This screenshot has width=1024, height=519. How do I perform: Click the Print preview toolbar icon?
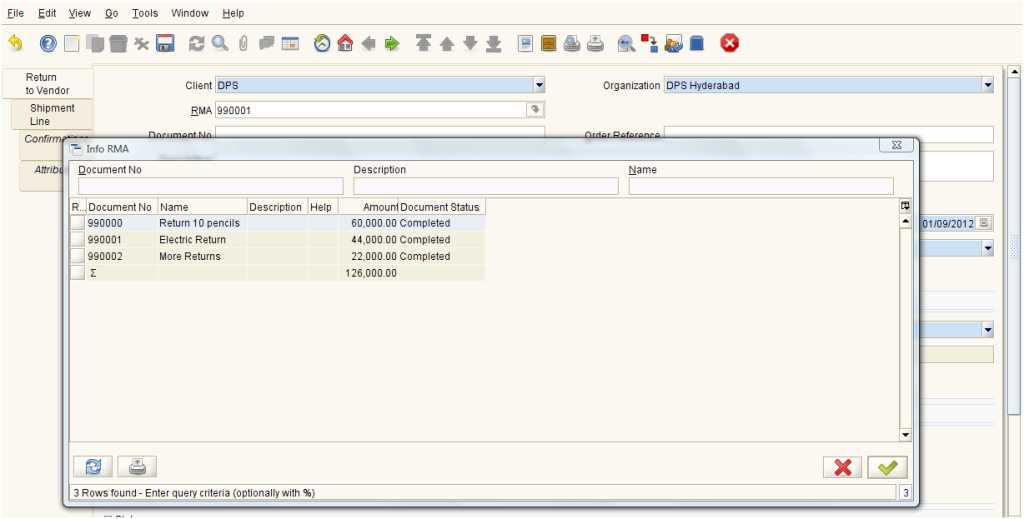coord(572,44)
